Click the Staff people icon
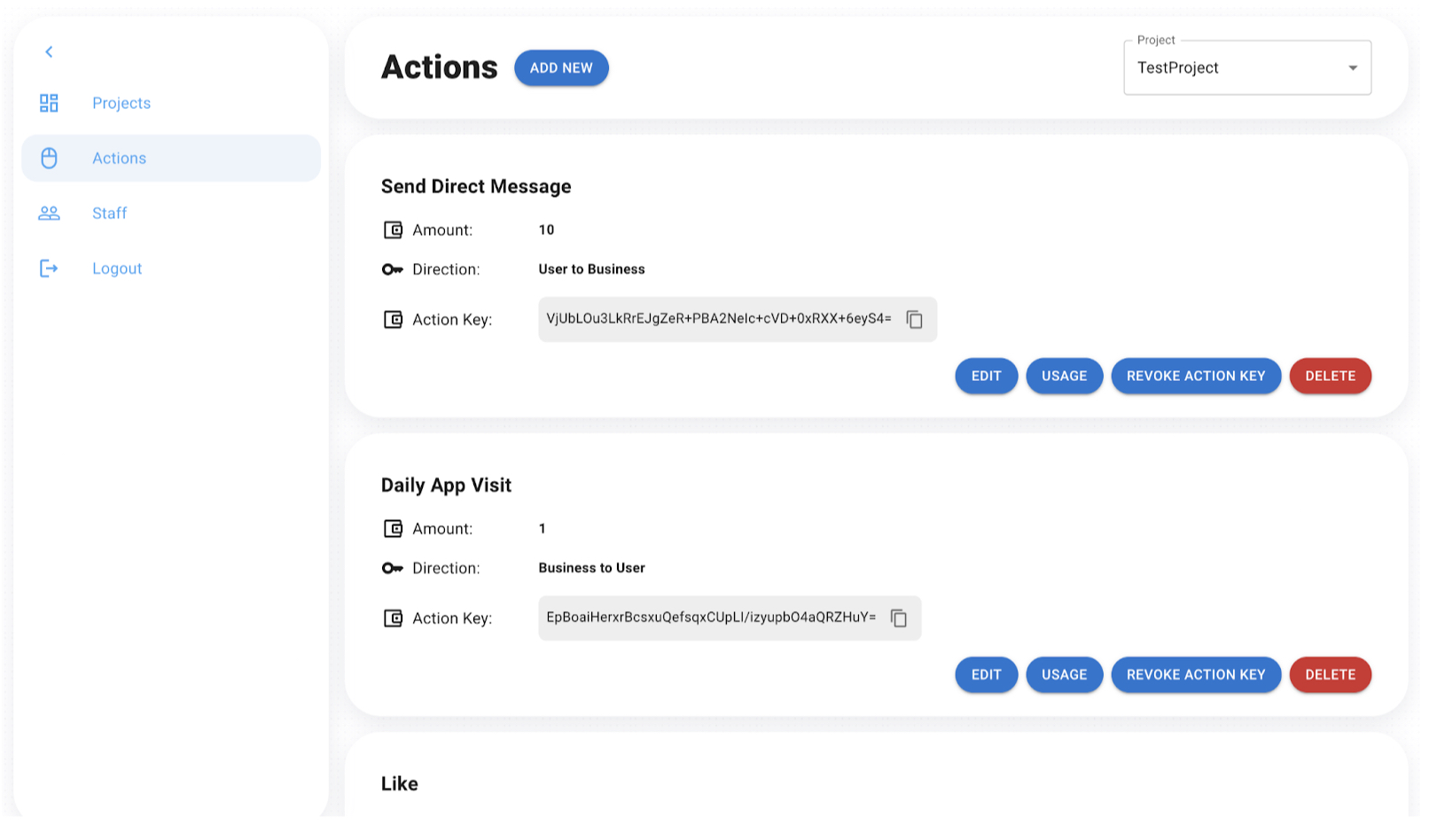Viewport: 1429px width, 840px height. 49,214
